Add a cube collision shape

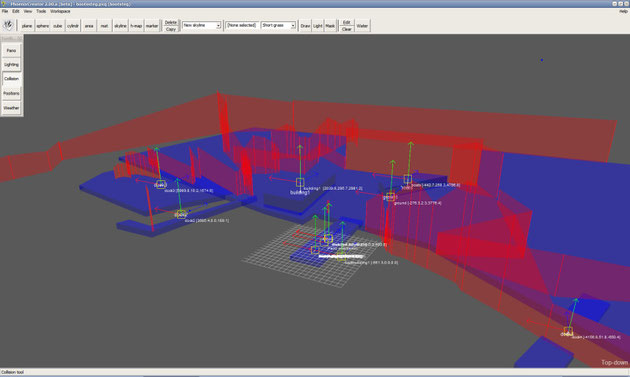(x=58, y=26)
